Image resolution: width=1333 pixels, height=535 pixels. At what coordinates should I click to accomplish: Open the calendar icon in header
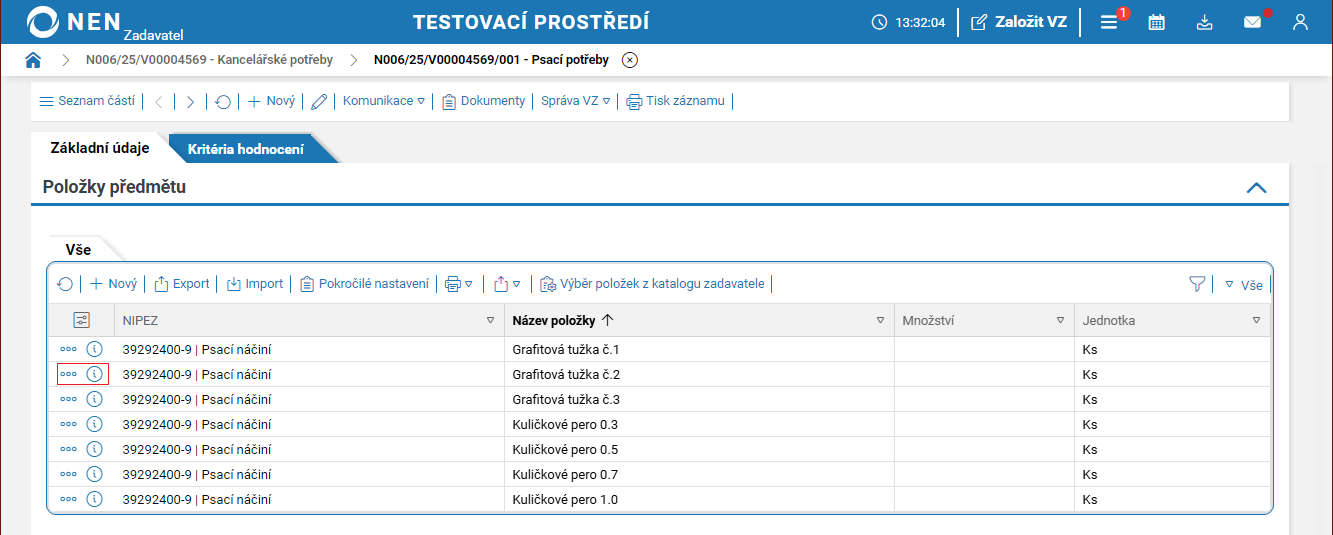[x=1156, y=22]
